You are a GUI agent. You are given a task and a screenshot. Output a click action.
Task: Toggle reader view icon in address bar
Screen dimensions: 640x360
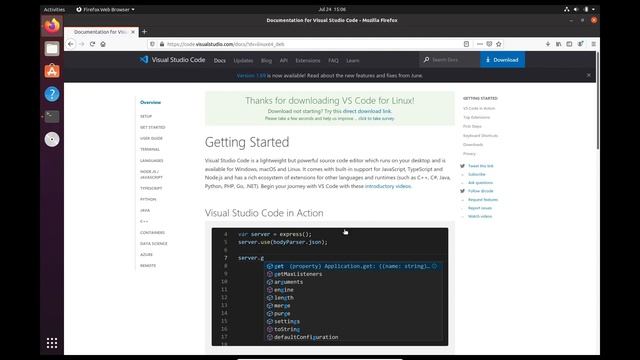(x=466, y=44)
